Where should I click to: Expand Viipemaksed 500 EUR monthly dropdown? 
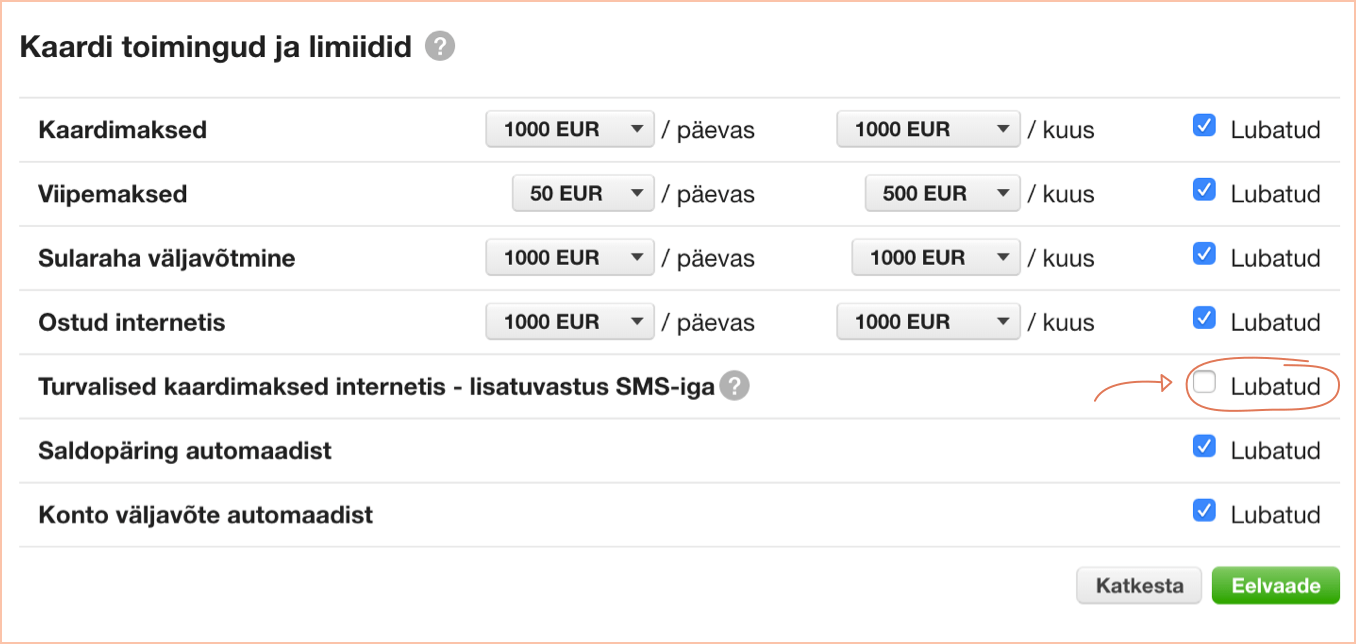click(x=942, y=193)
